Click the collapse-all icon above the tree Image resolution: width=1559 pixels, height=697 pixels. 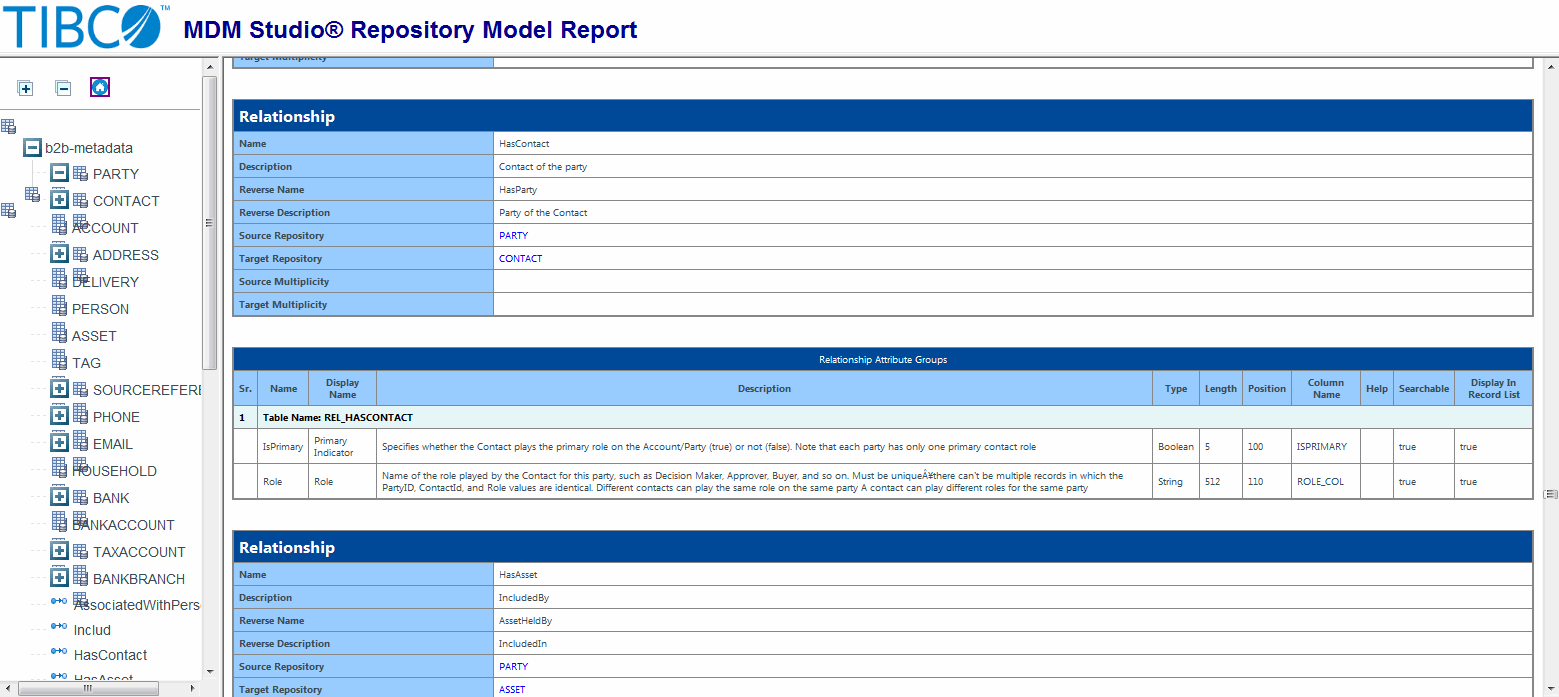tap(63, 88)
